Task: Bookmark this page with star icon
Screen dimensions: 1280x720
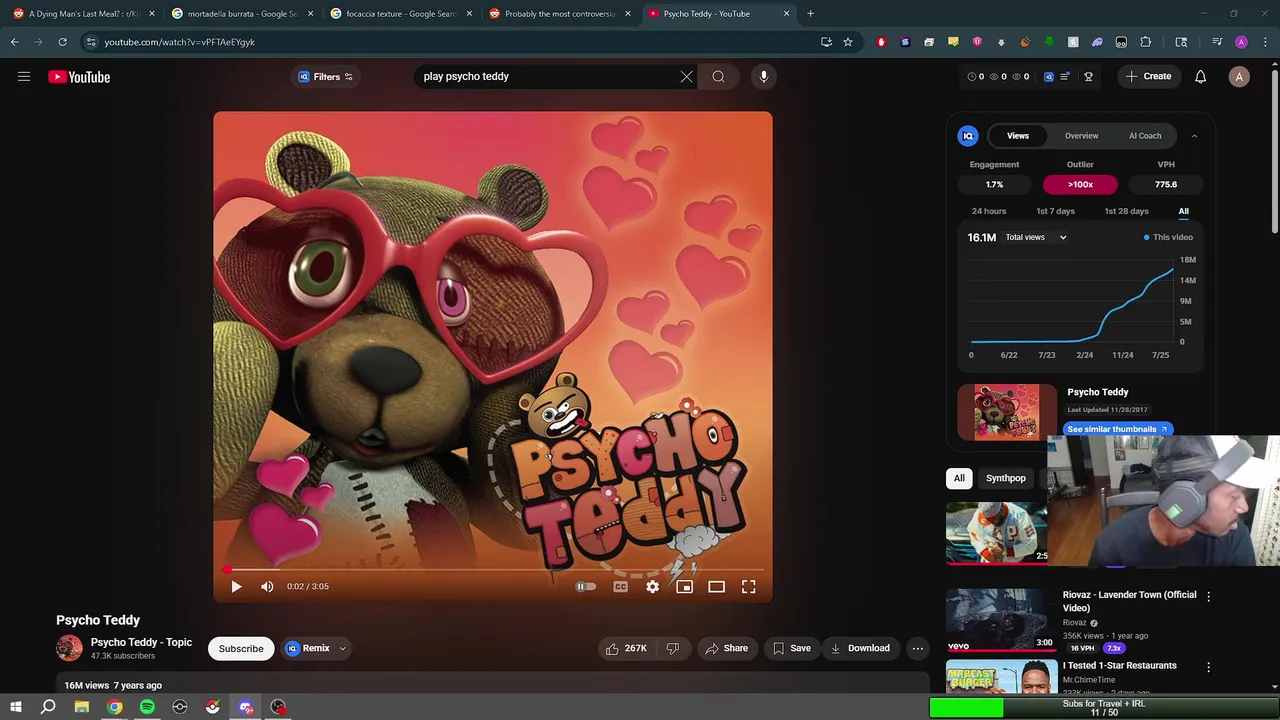Action: point(848,42)
